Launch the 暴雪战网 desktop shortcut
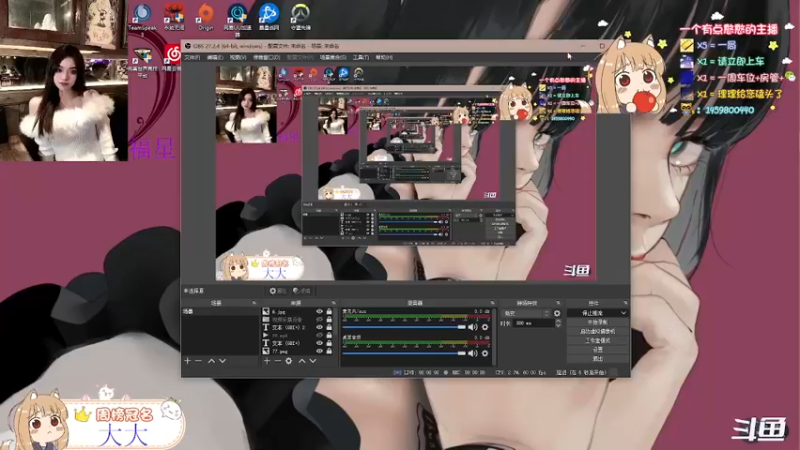This screenshot has height=450, width=800. point(269,17)
